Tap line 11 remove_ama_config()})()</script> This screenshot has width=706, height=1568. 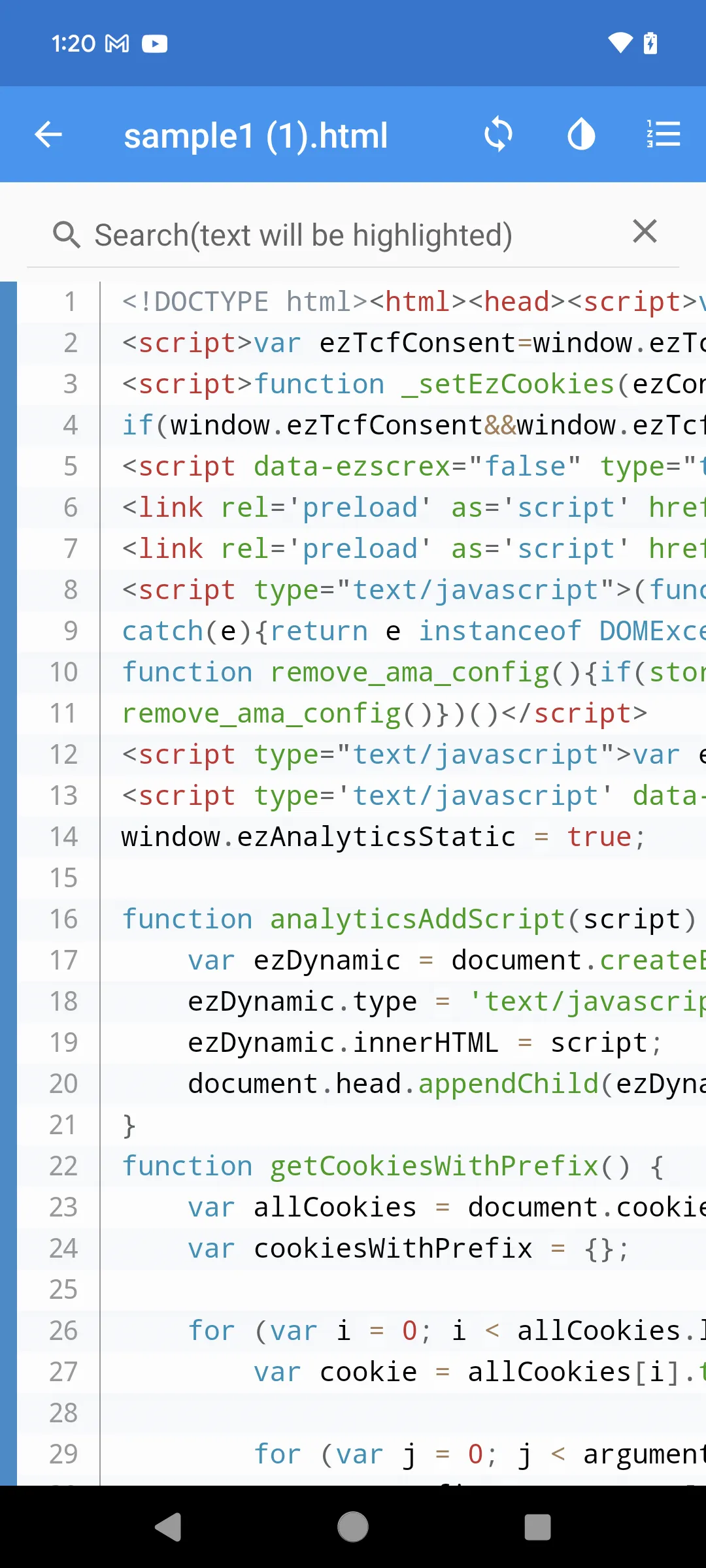coord(384,713)
